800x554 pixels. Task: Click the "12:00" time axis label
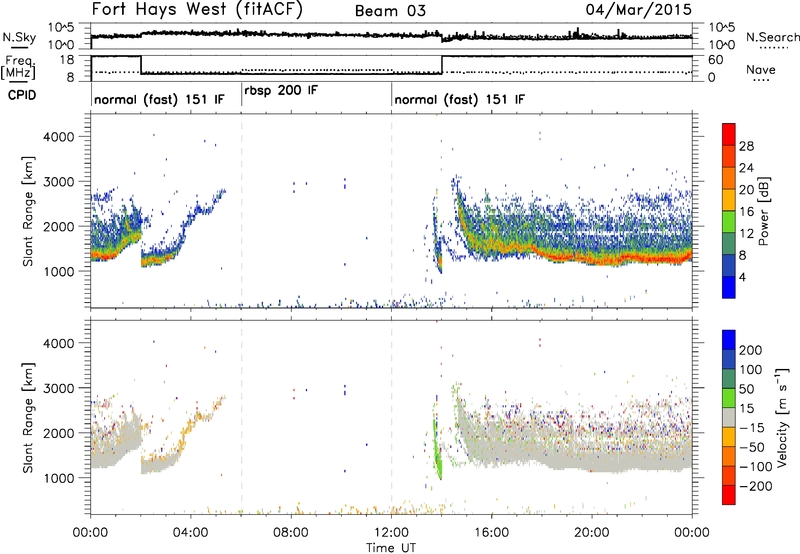[391, 533]
